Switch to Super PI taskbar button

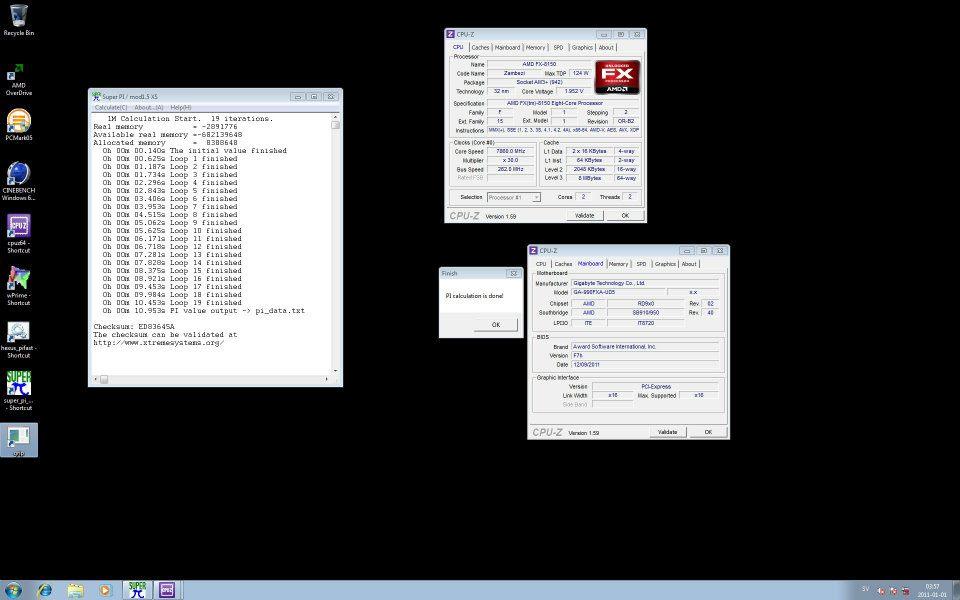click(x=137, y=590)
